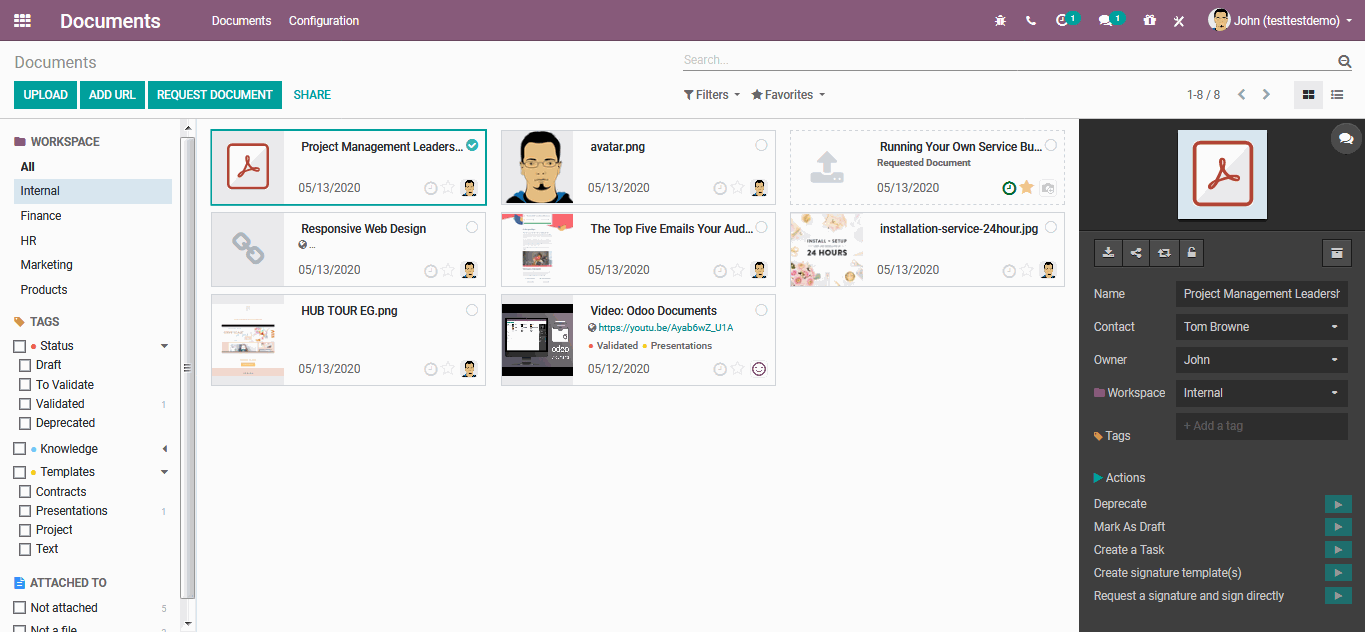Click the share icon in the right panel

1135,253
